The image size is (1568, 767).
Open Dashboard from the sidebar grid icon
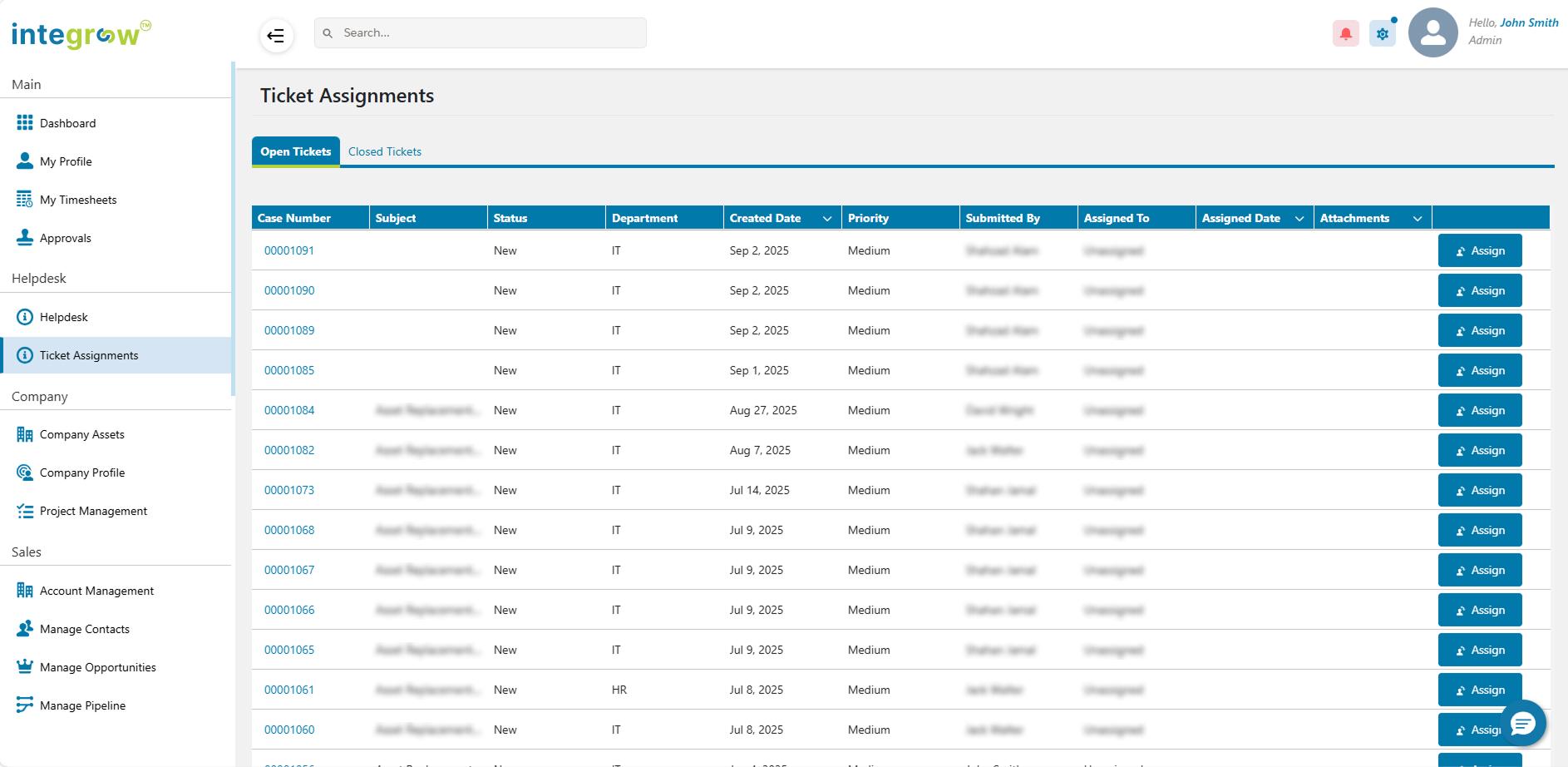pyautogui.click(x=25, y=123)
